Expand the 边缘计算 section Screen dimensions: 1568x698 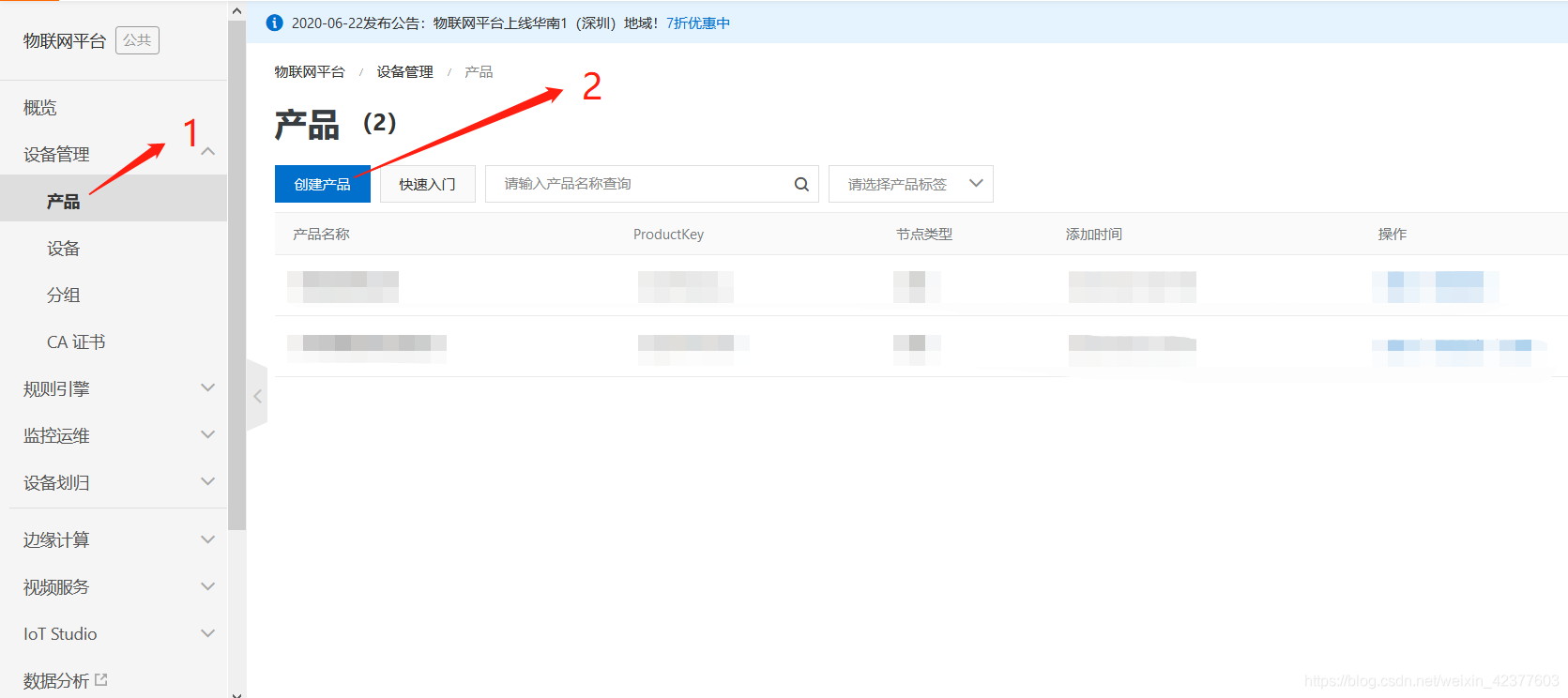(x=208, y=539)
